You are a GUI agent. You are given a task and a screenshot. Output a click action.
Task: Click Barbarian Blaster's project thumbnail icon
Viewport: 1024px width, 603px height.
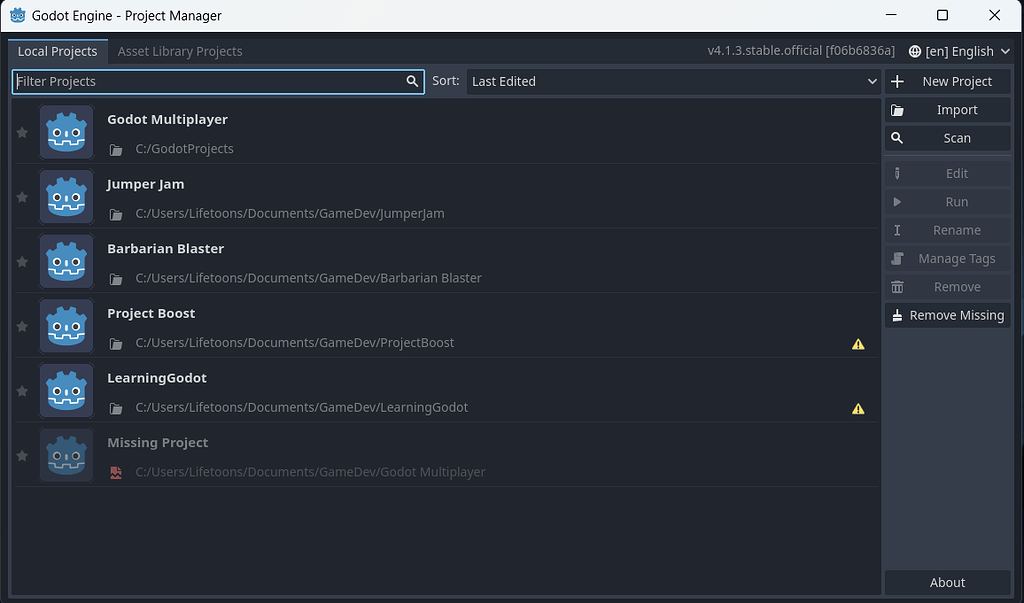pyautogui.click(x=66, y=261)
